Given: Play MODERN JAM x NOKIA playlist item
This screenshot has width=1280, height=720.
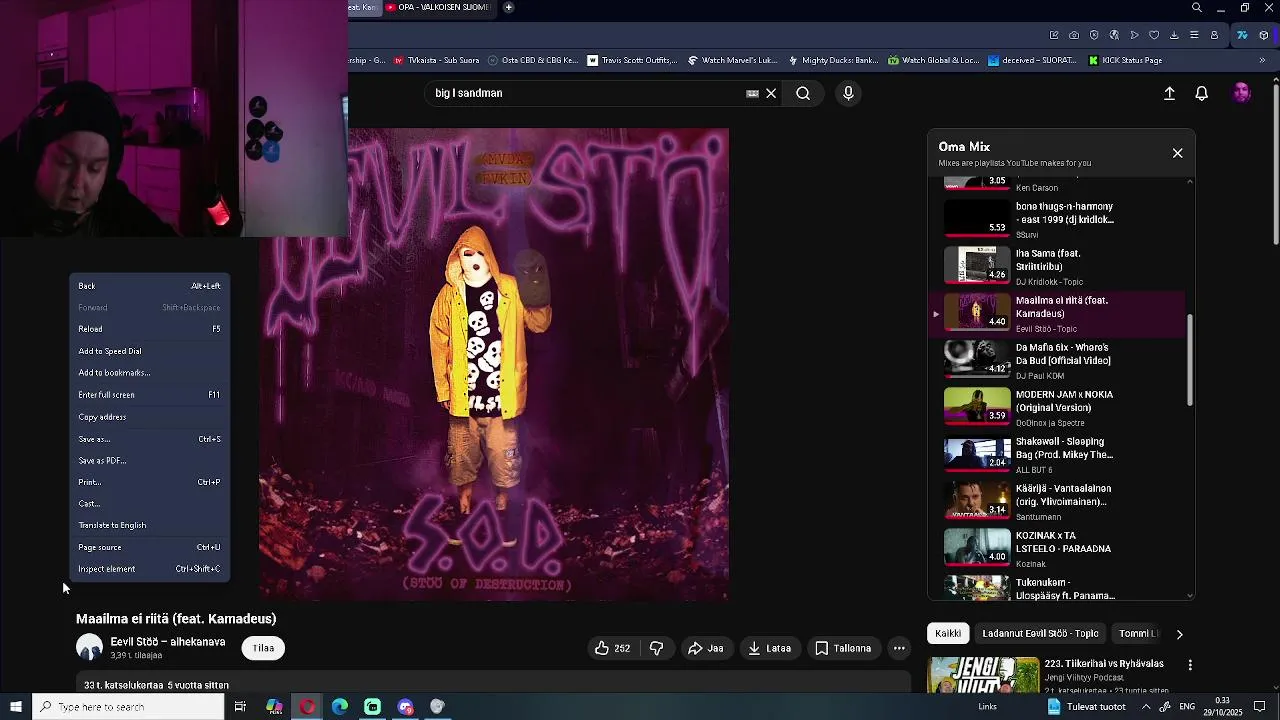Looking at the screenshot, I should tap(1058, 406).
